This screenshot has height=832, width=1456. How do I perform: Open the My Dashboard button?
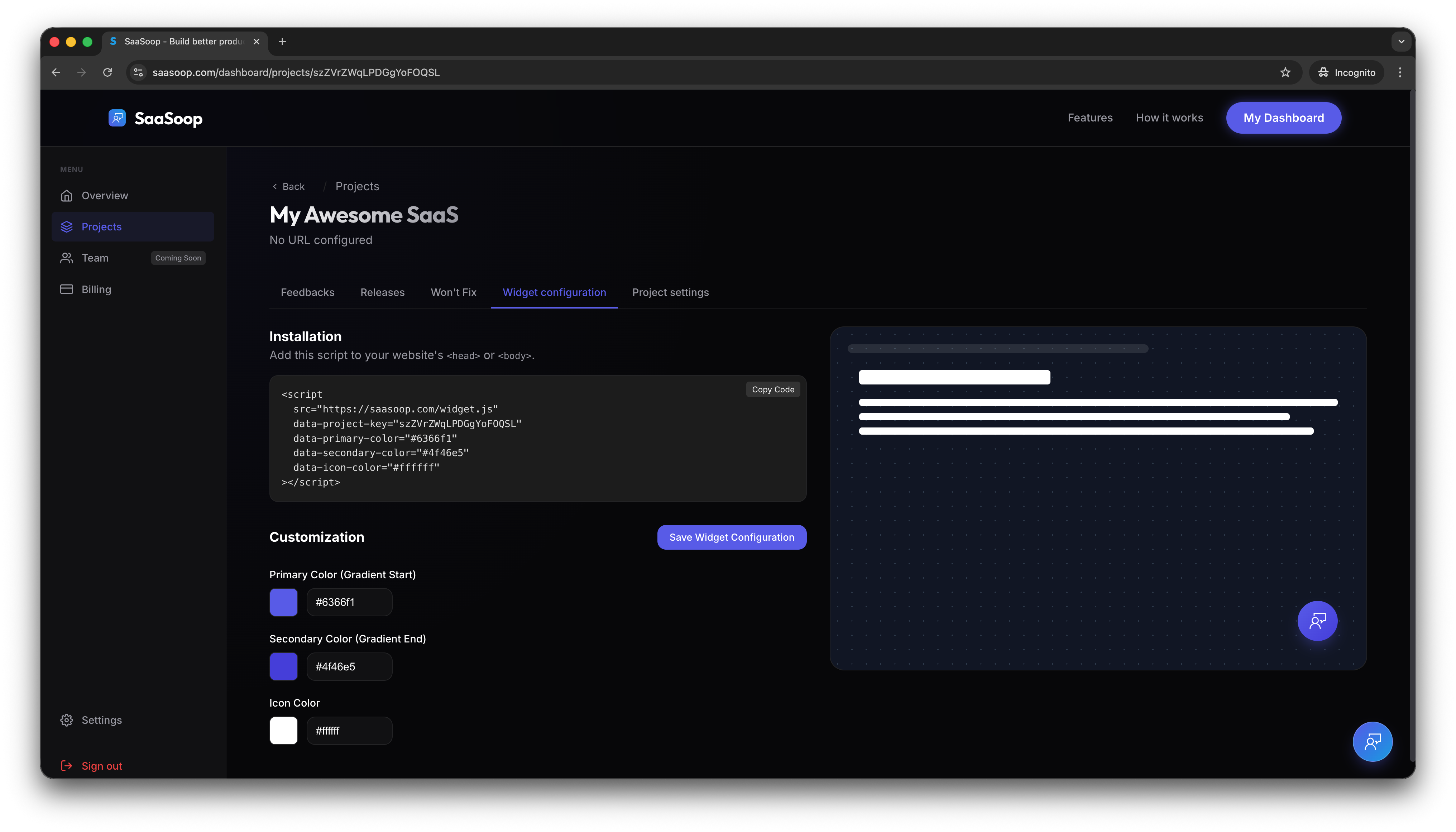1284,118
